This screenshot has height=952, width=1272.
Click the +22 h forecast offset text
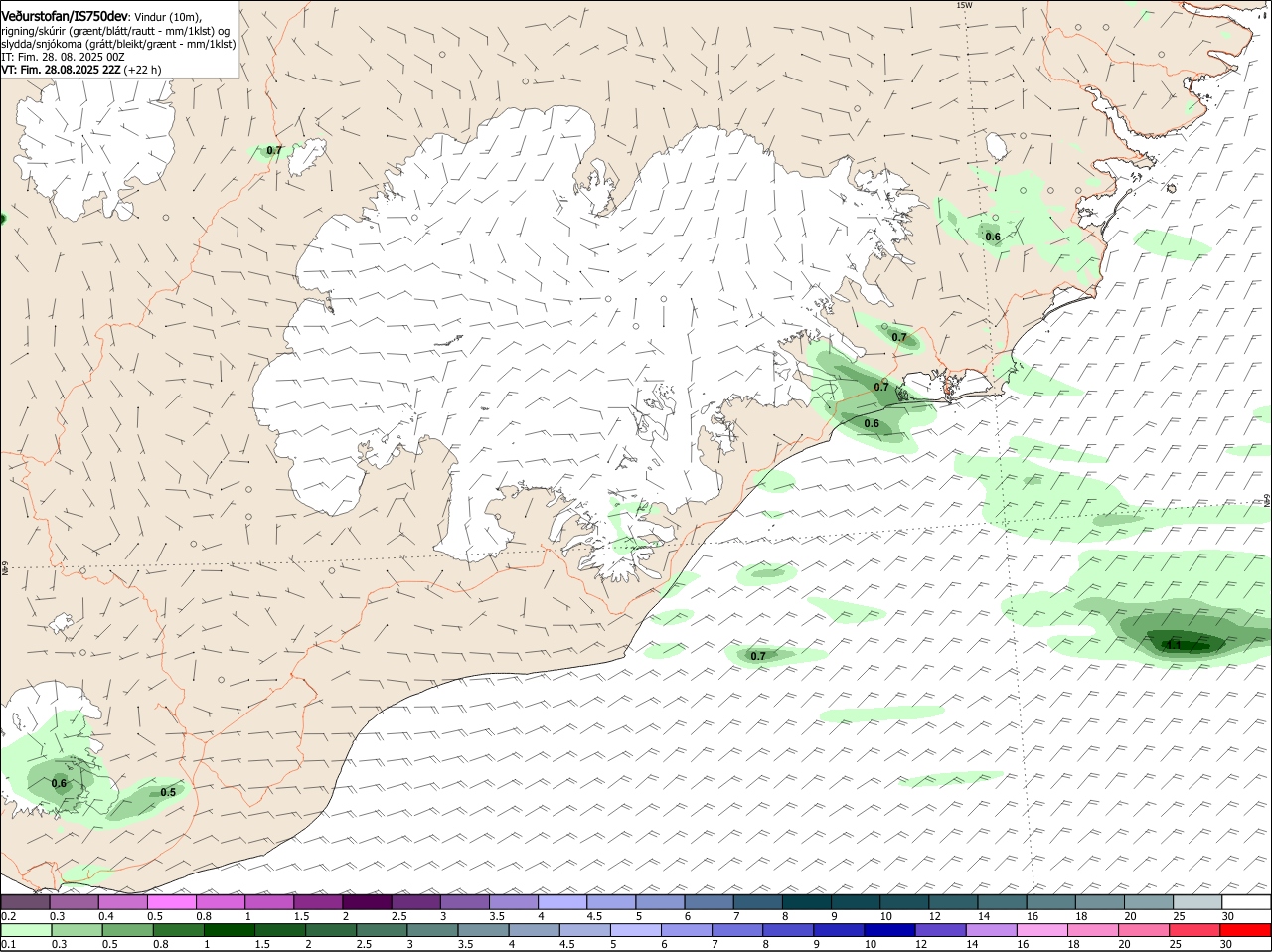coord(143,70)
